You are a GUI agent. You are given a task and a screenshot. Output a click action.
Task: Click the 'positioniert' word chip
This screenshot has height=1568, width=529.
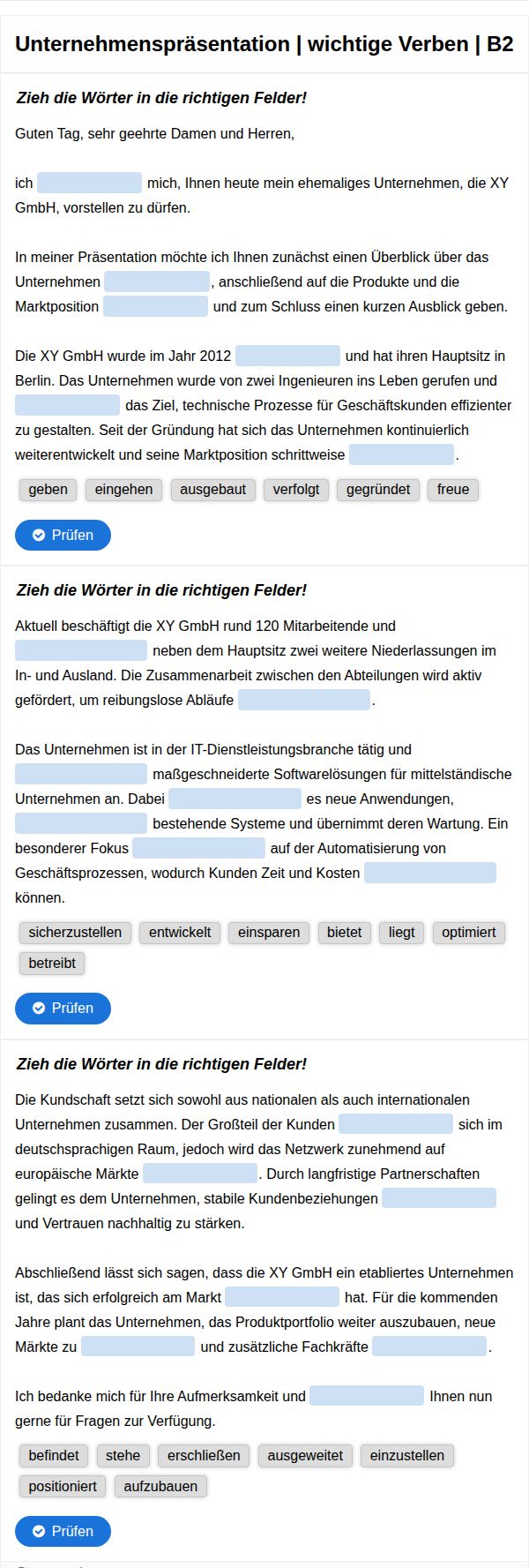(63, 1486)
